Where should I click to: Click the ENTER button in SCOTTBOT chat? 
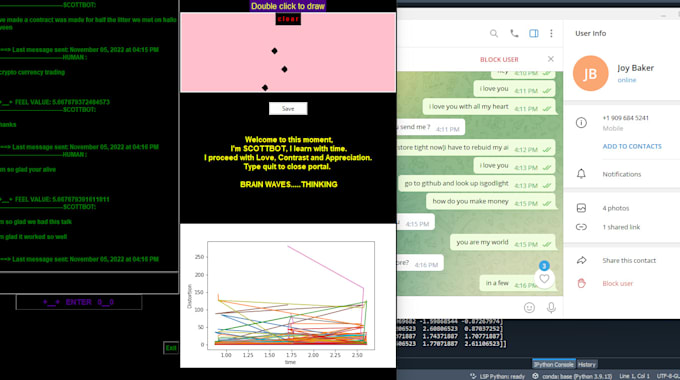pyautogui.click(x=78, y=302)
